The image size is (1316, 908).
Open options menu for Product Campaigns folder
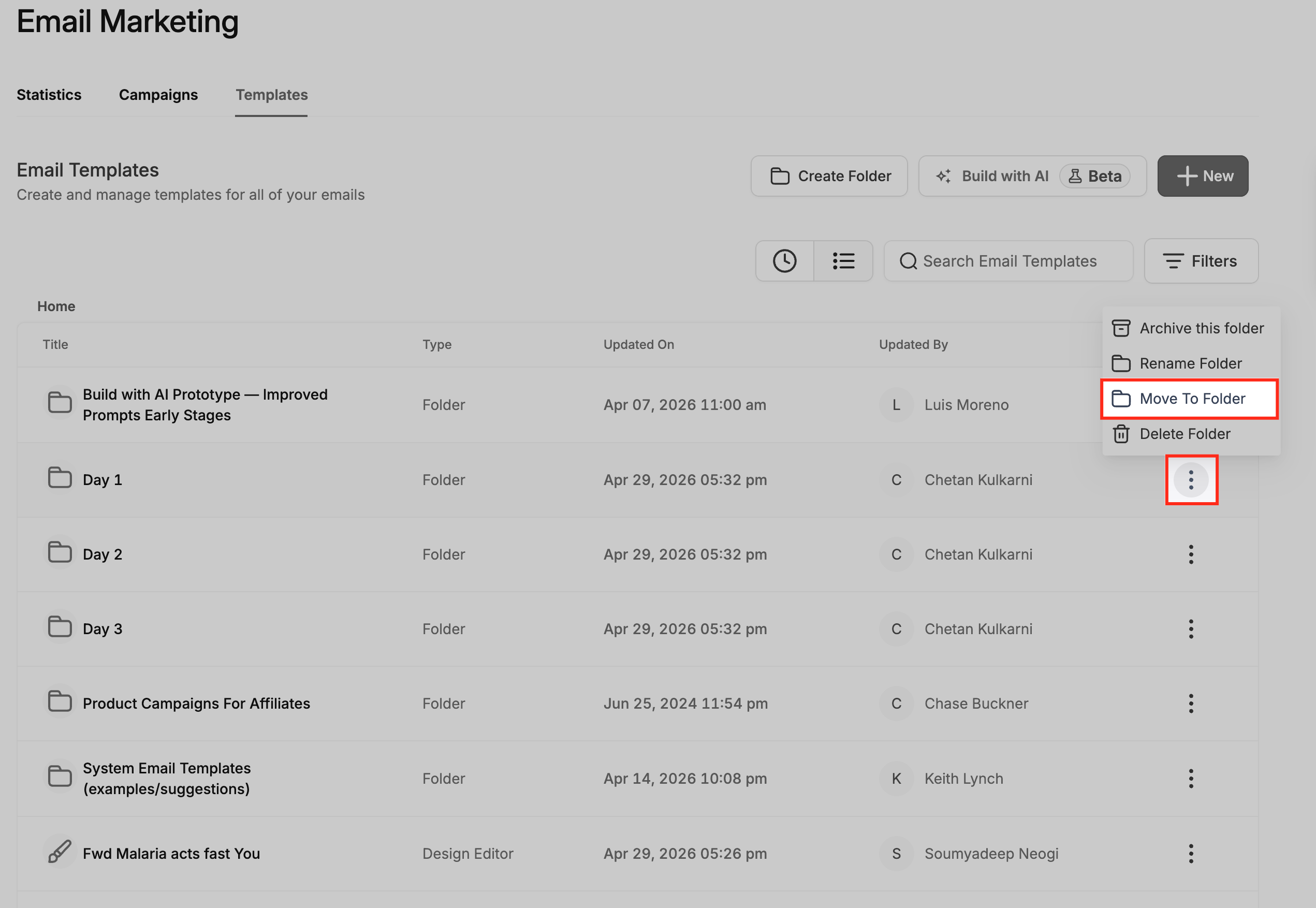click(x=1191, y=704)
